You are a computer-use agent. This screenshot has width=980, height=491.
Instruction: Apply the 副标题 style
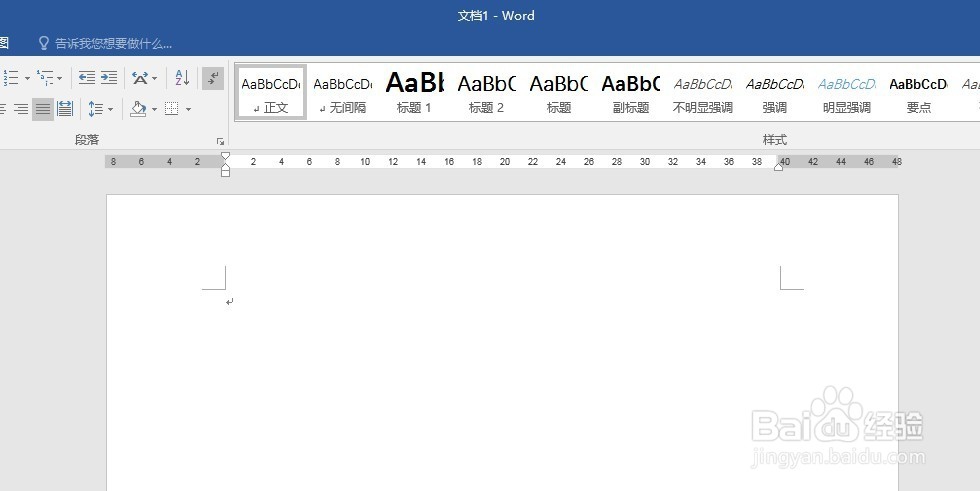[x=631, y=93]
